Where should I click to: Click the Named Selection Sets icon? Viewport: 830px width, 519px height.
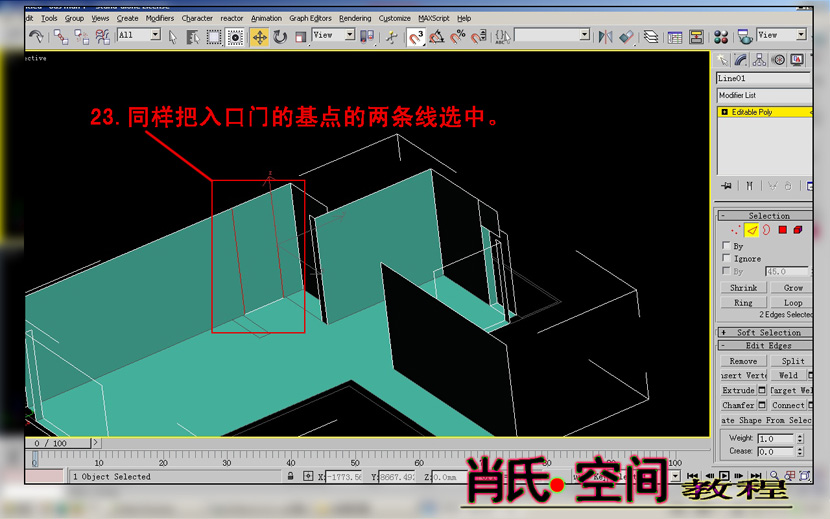(503, 37)
